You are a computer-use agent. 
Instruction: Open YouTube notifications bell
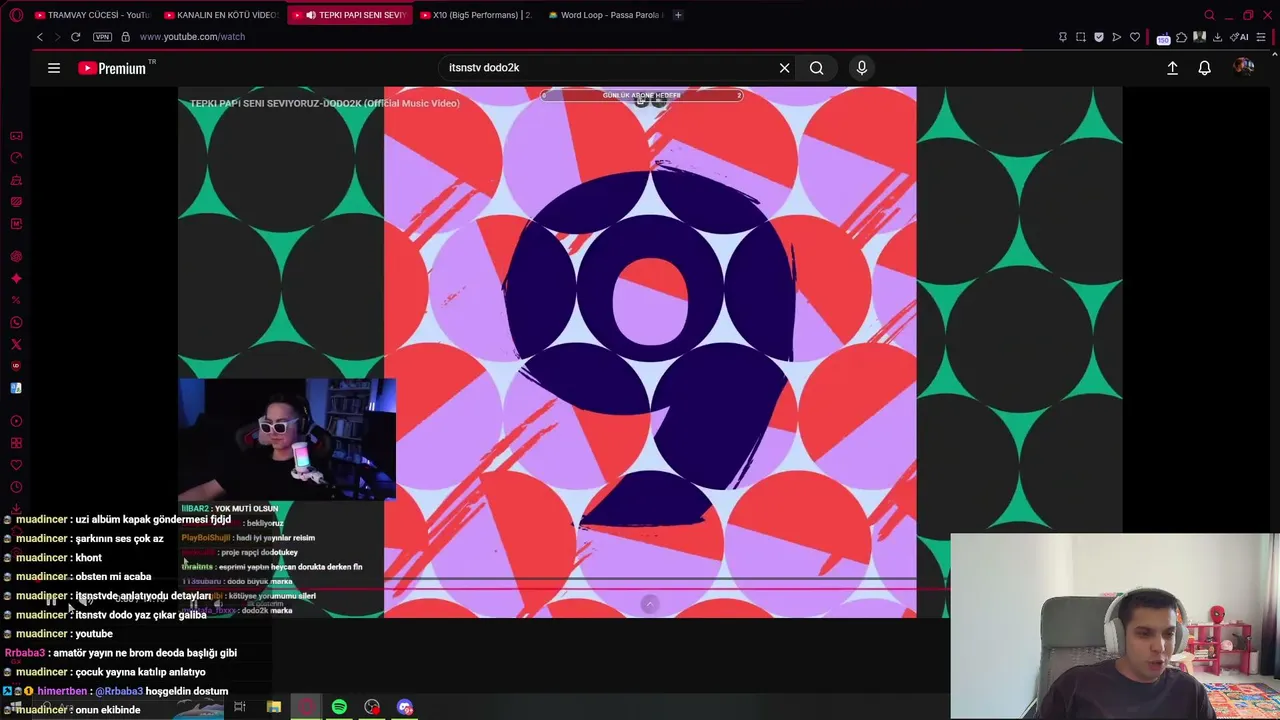1205,68
